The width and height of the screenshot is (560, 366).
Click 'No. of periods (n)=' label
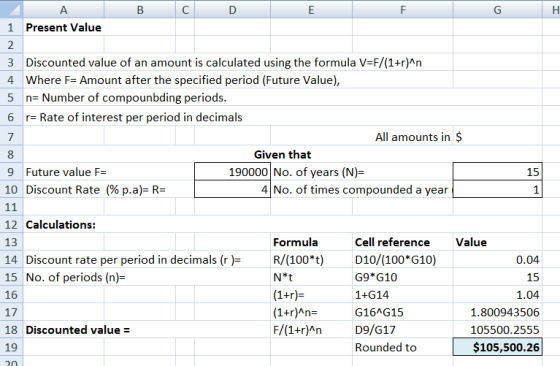[x=76, y=277]
